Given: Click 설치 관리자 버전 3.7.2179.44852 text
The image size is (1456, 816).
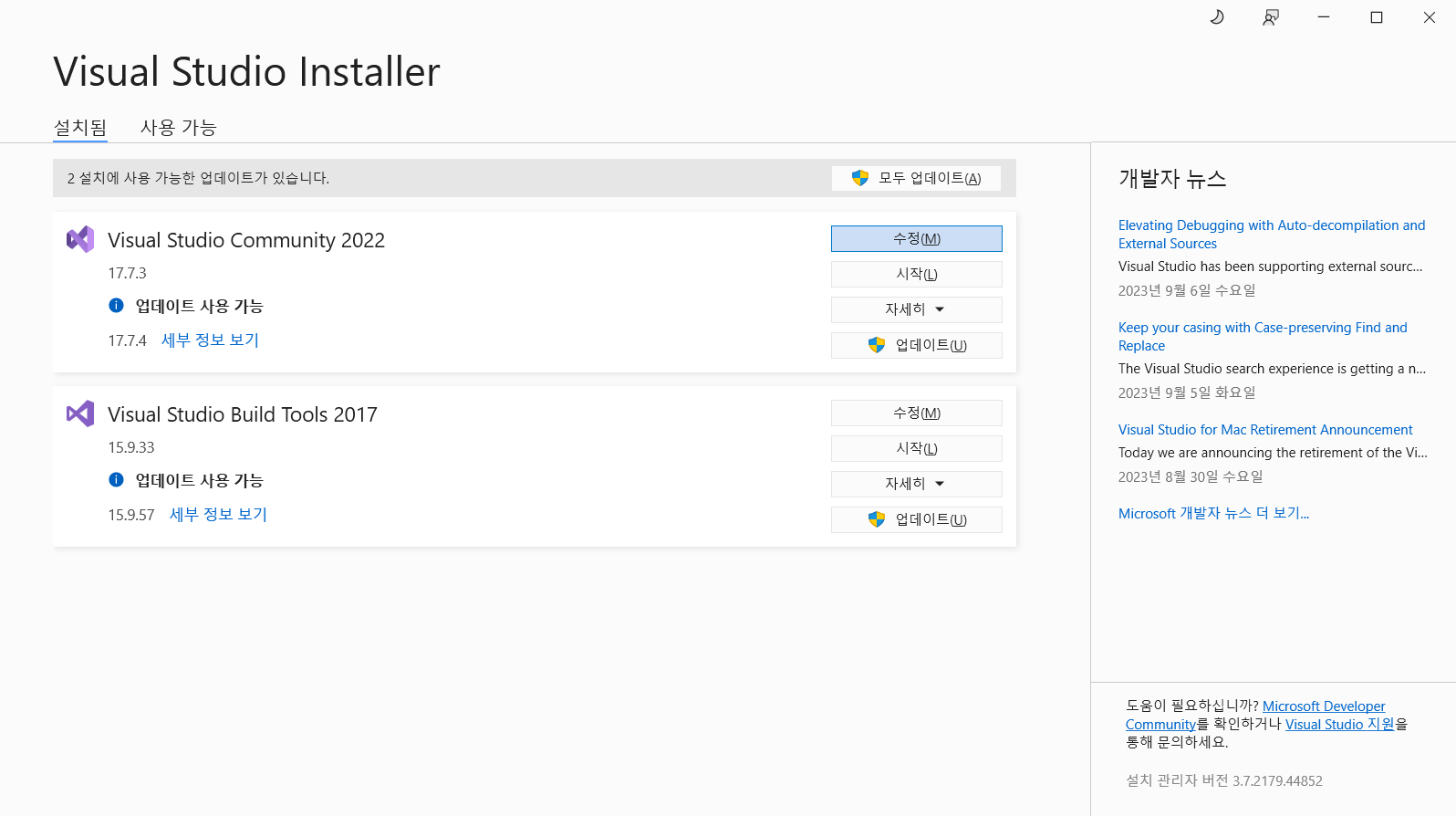Looking at the screenshot, I should (x=1224, y=780).
